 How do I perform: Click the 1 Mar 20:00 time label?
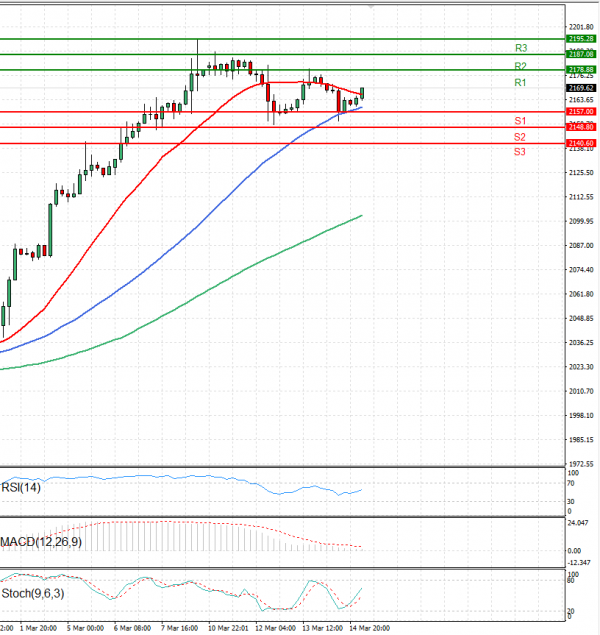38,628
